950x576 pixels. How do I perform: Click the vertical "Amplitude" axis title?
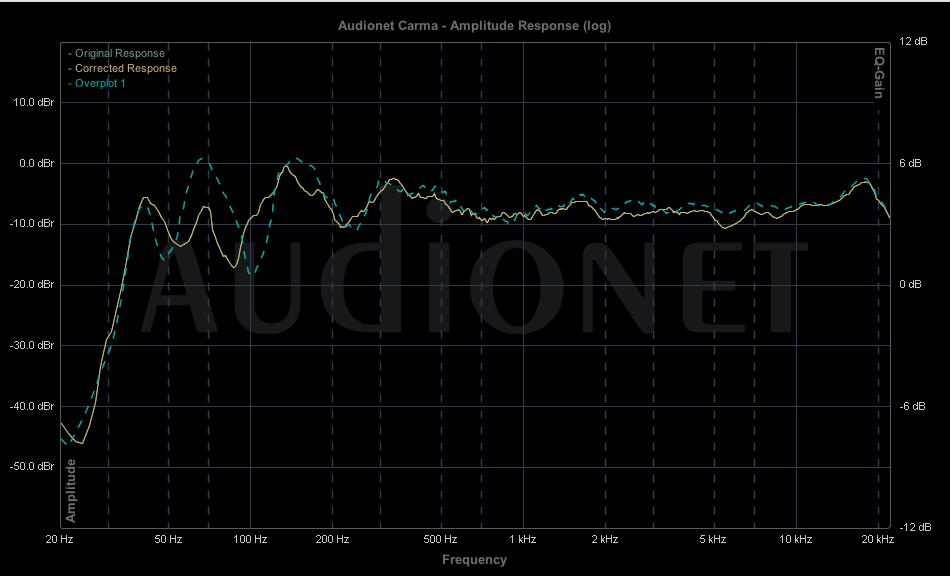(71, 491)
